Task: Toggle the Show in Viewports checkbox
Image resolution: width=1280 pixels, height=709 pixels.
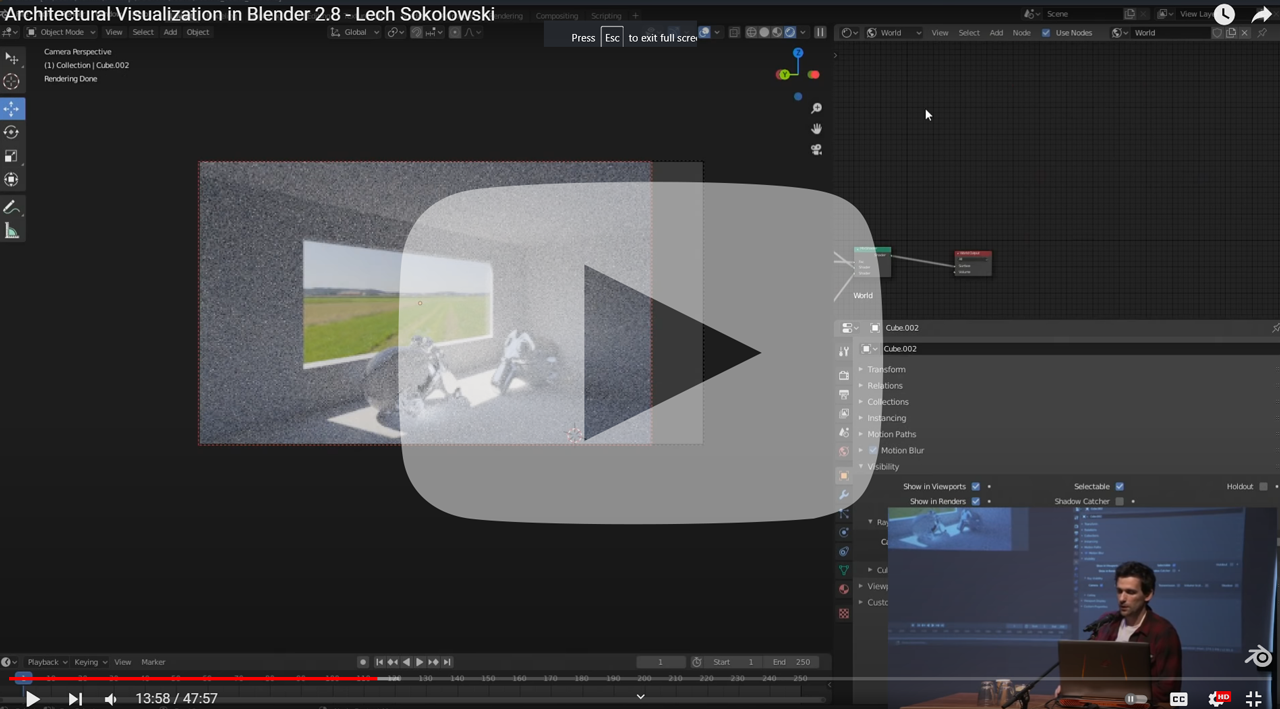Action: tap(976, 487)
